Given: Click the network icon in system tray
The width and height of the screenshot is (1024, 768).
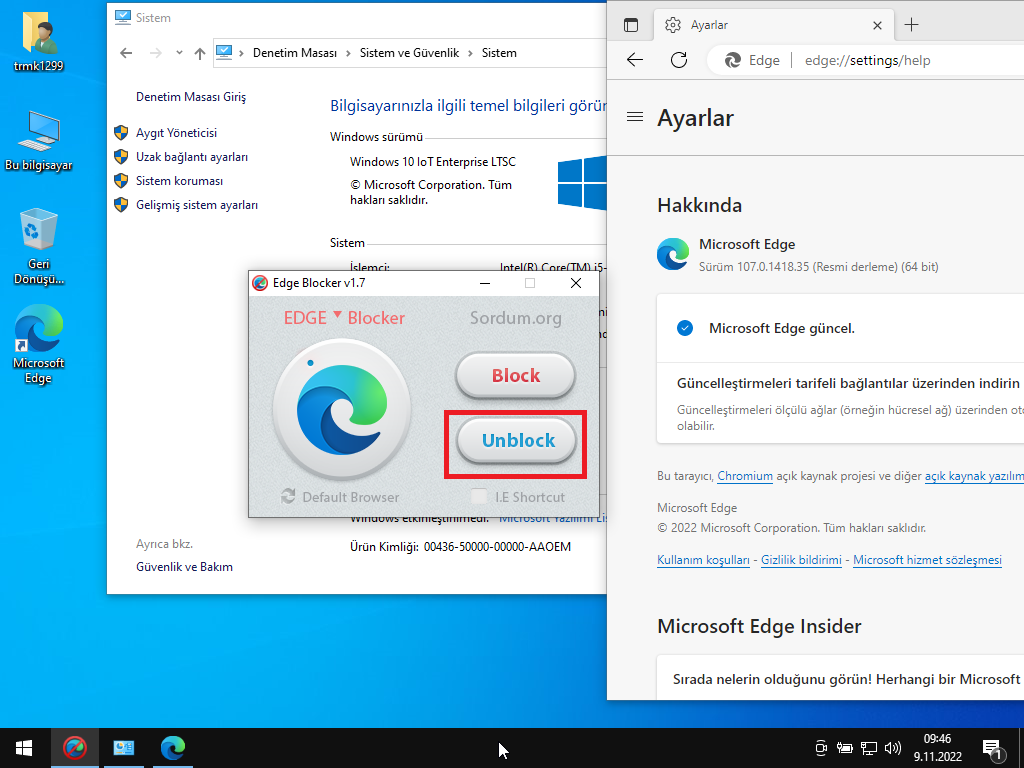Looking at the screenshot, I should pyautogui.click(x=868, y=748).
